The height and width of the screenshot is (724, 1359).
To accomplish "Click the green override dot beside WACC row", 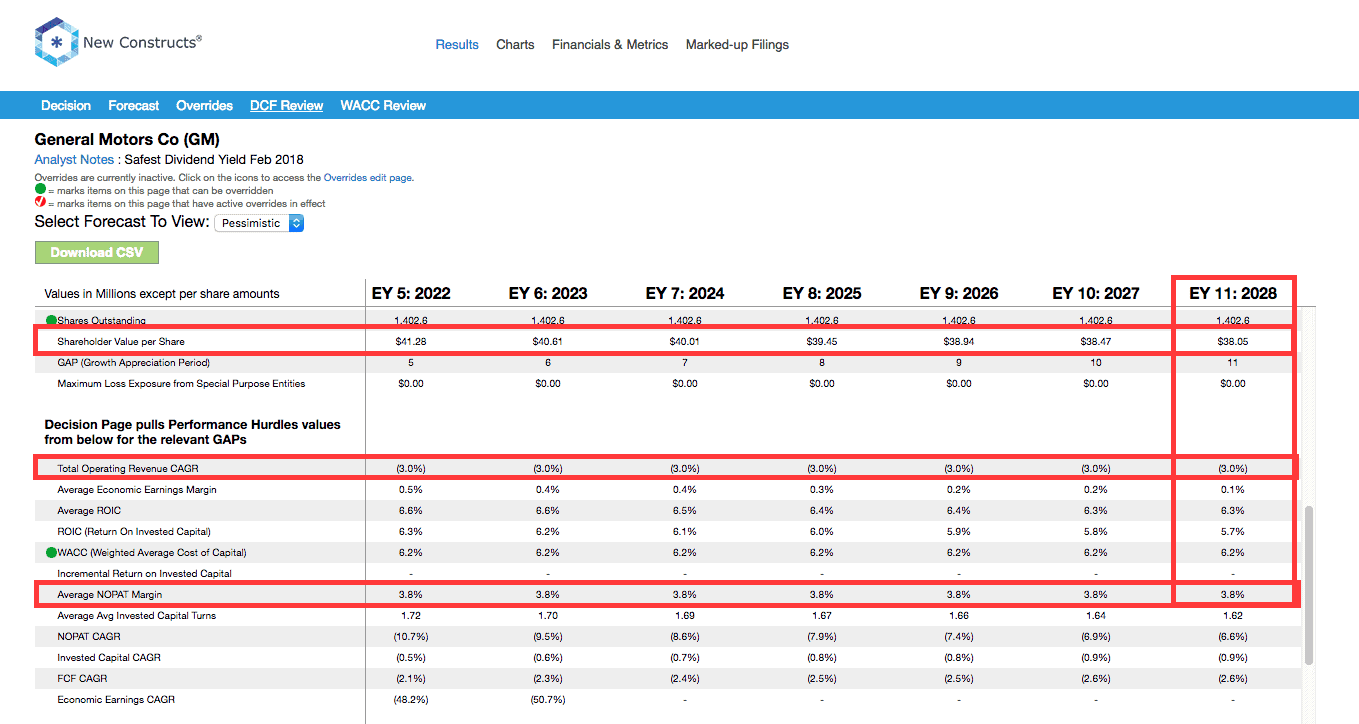I will [x=51, y=552].
